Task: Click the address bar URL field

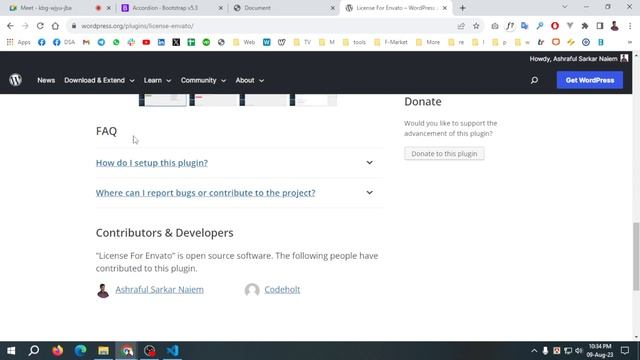Action: [x=261, y=26]
